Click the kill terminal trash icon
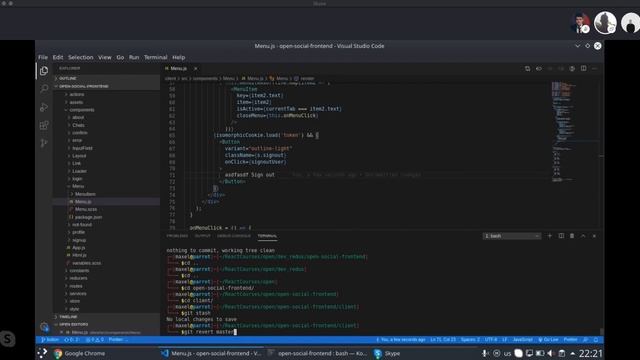Viewport: 640px width, 360px height. (x=572, y=236)
